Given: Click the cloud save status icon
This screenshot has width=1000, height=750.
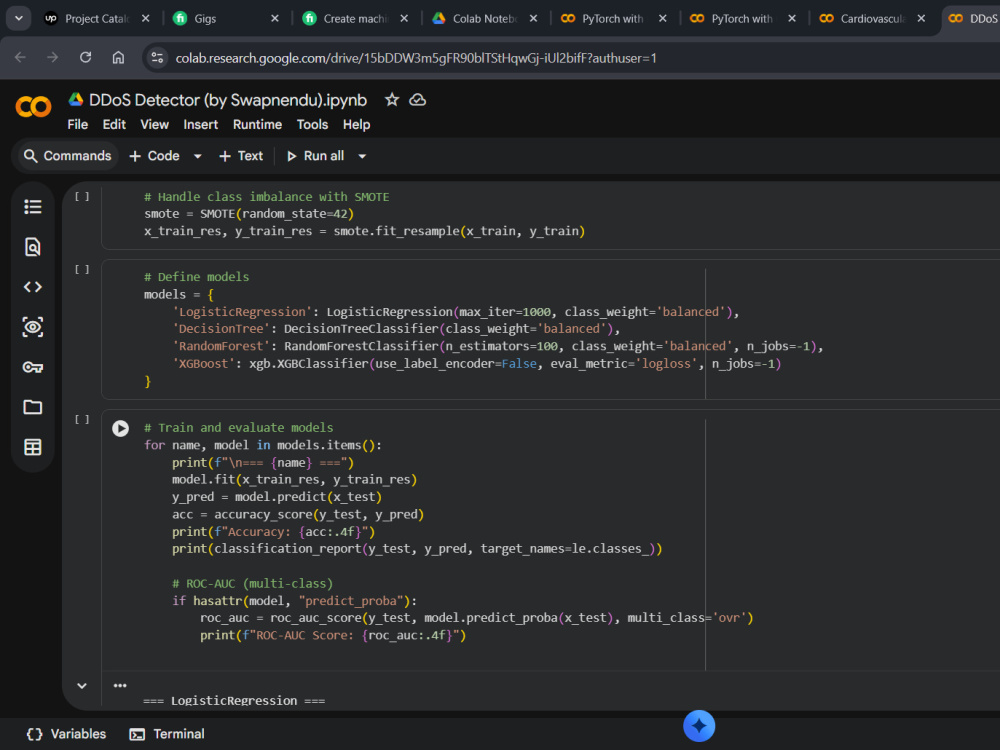Looking at the screenshot, I should pyautogui.click(x=418, y=99).
